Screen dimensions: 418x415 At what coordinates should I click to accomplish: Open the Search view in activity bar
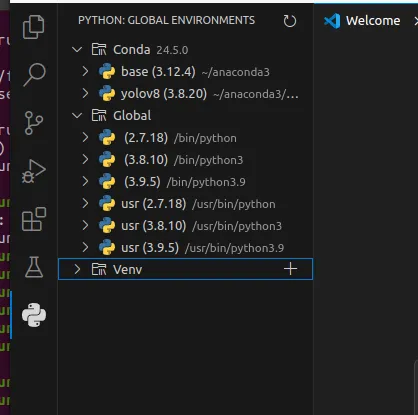[34, 75]
